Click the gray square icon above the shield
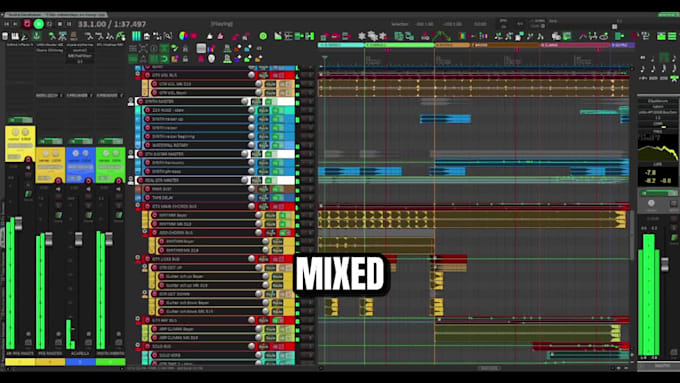 point(201,48)
